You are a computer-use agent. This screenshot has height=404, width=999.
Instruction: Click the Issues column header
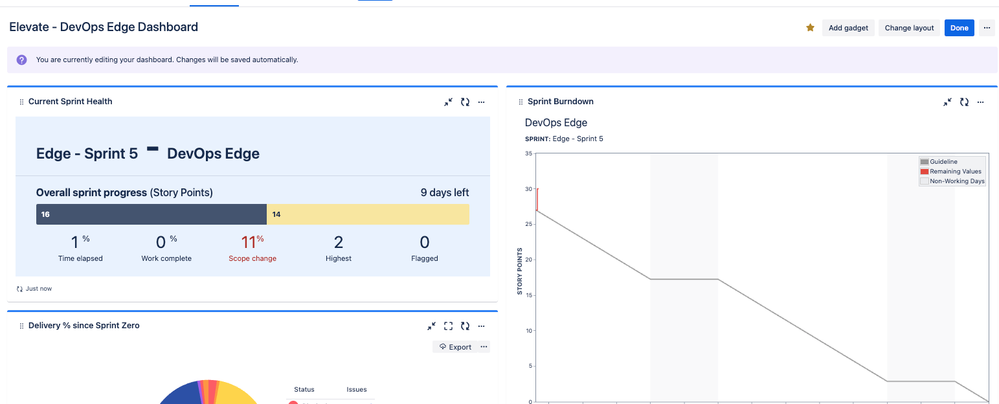357,389
